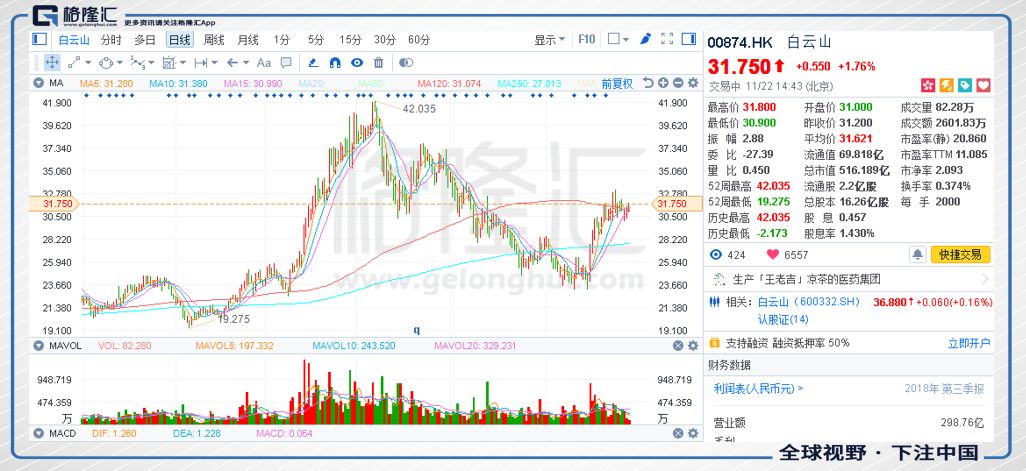Viewport: 1026px width, 471px height.
Task: Expand trend line tool options arrow
Action: [88, 63]
